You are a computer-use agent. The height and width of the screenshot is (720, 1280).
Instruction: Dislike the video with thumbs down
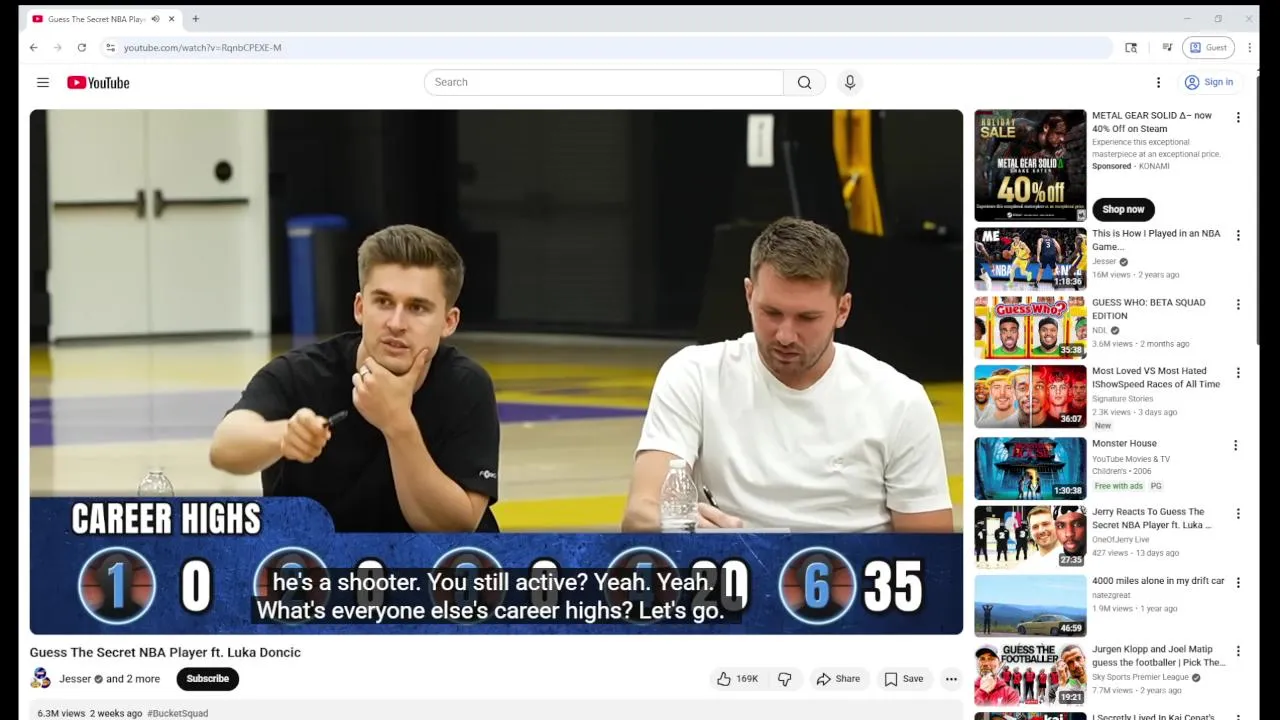pyautogui.click(x=785, y=679)
